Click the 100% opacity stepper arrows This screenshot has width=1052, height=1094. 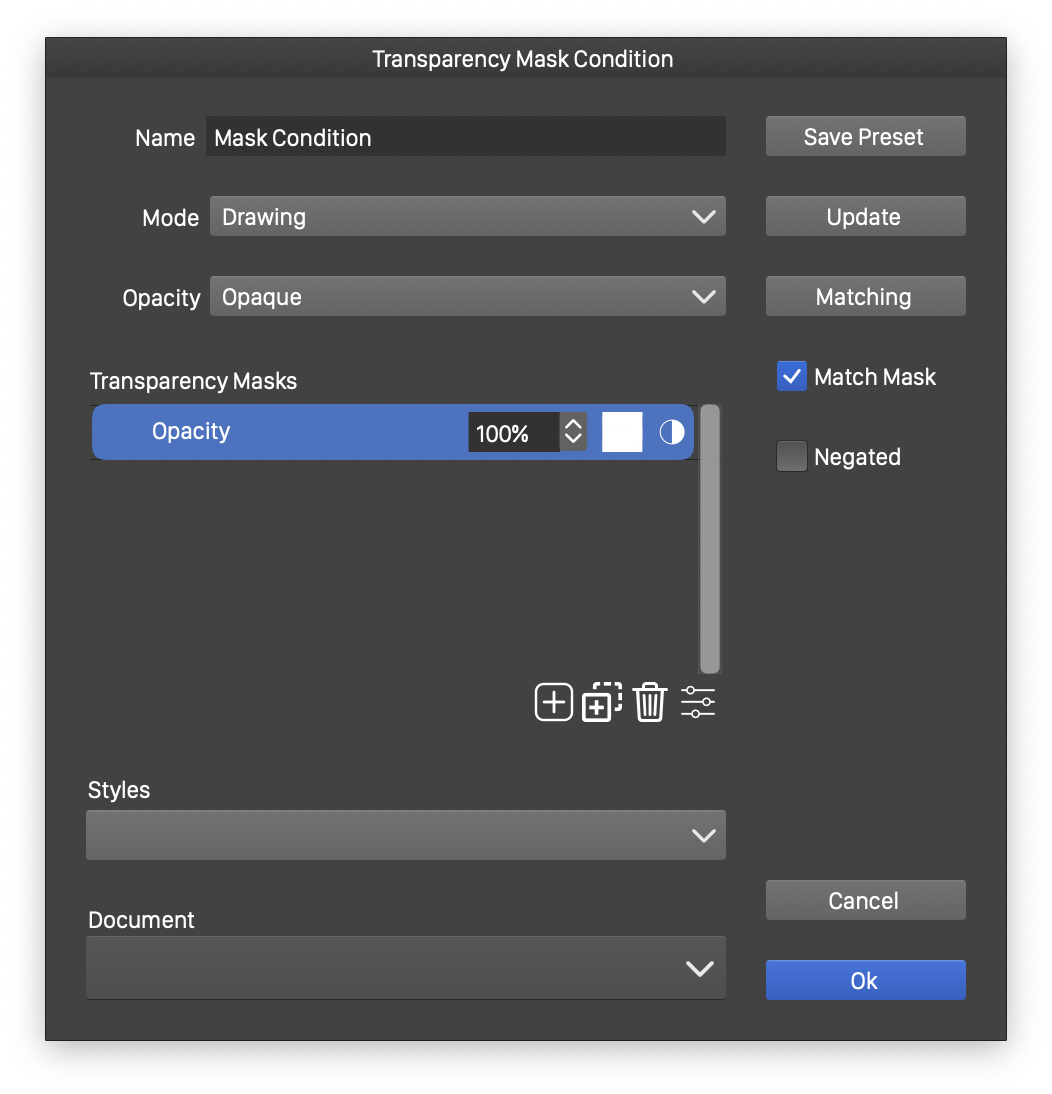(x=573, y=432)
